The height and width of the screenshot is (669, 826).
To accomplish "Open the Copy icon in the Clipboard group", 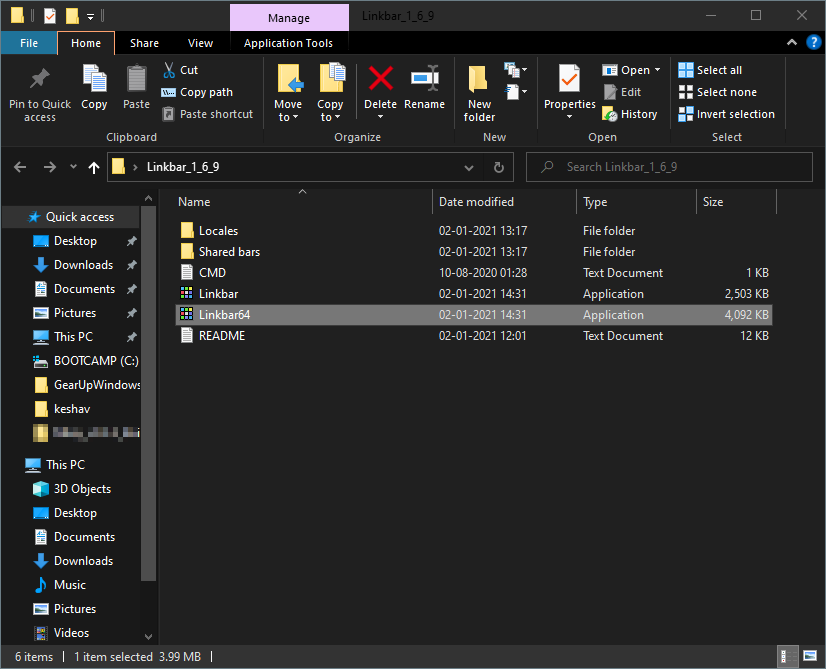I will [x=94, y=90].
